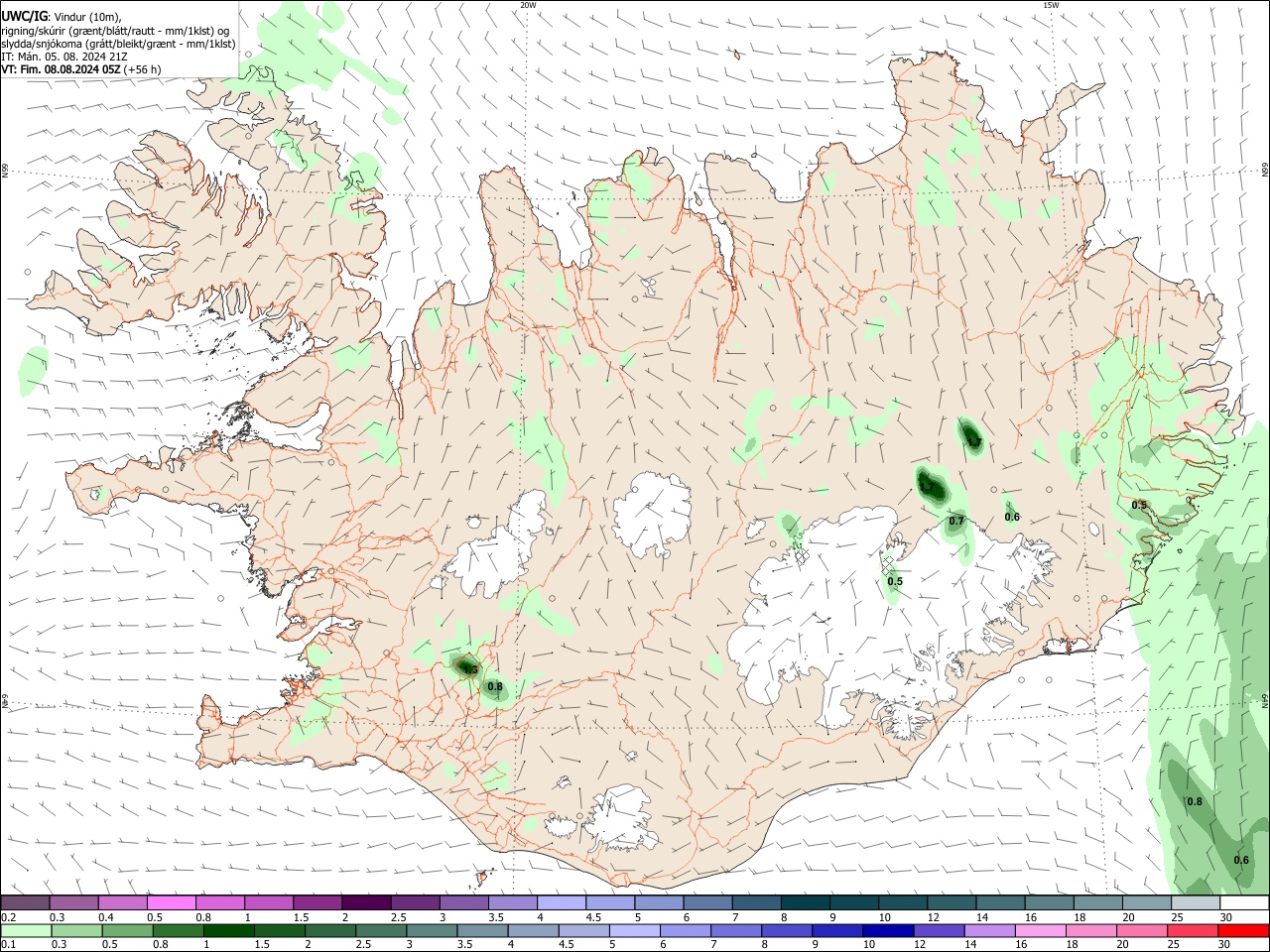Click the '0.7' rainfall value on map

[956, 521]
